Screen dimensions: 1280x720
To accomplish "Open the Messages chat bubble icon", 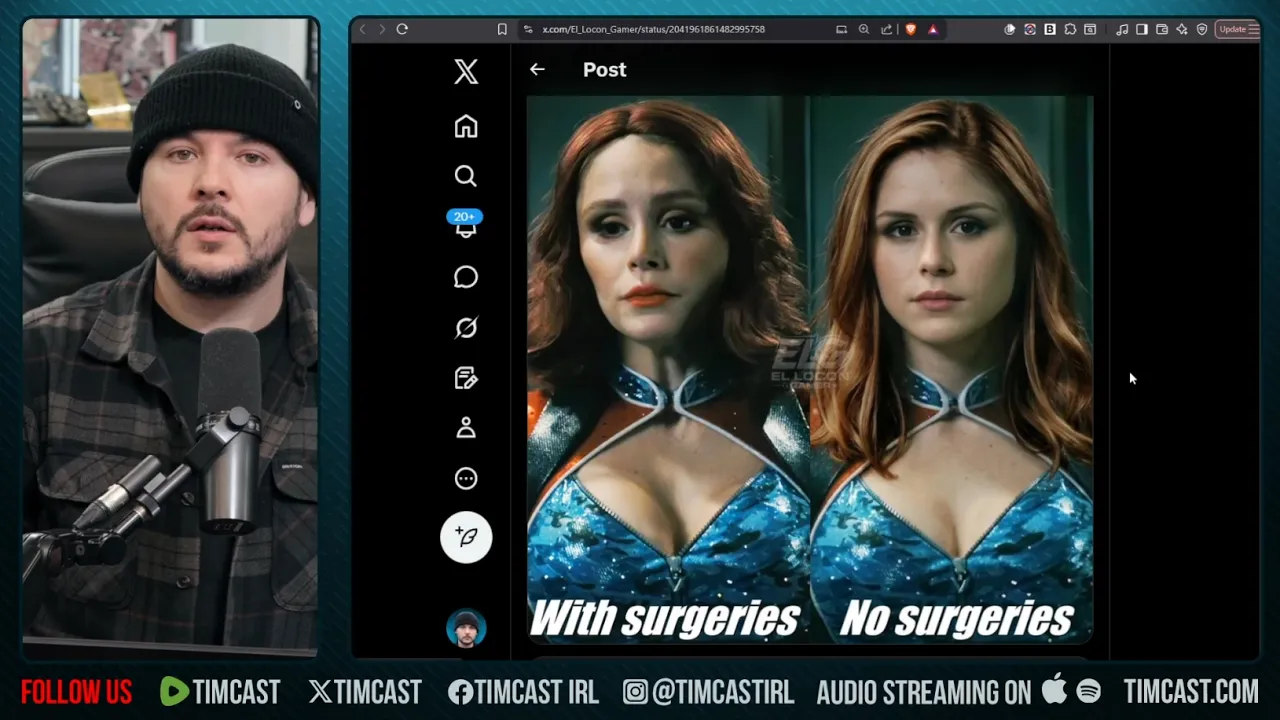I will pos(466,277).
